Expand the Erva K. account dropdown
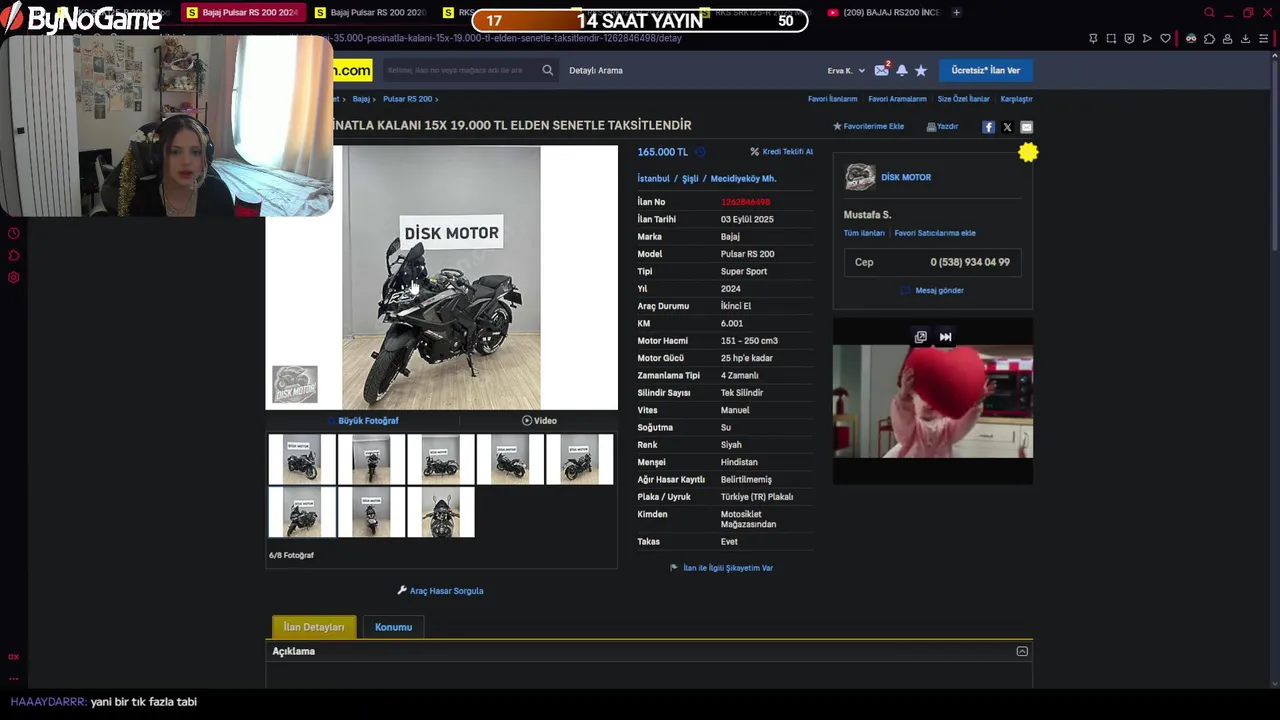The height and width of the screenshot is (720, 1280). [846, 71]
